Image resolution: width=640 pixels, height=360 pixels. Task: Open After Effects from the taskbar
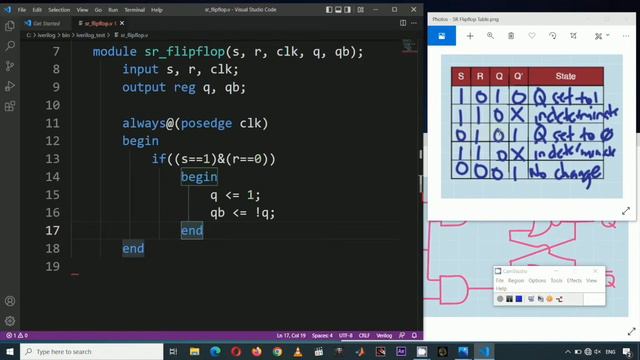(401, 351)
